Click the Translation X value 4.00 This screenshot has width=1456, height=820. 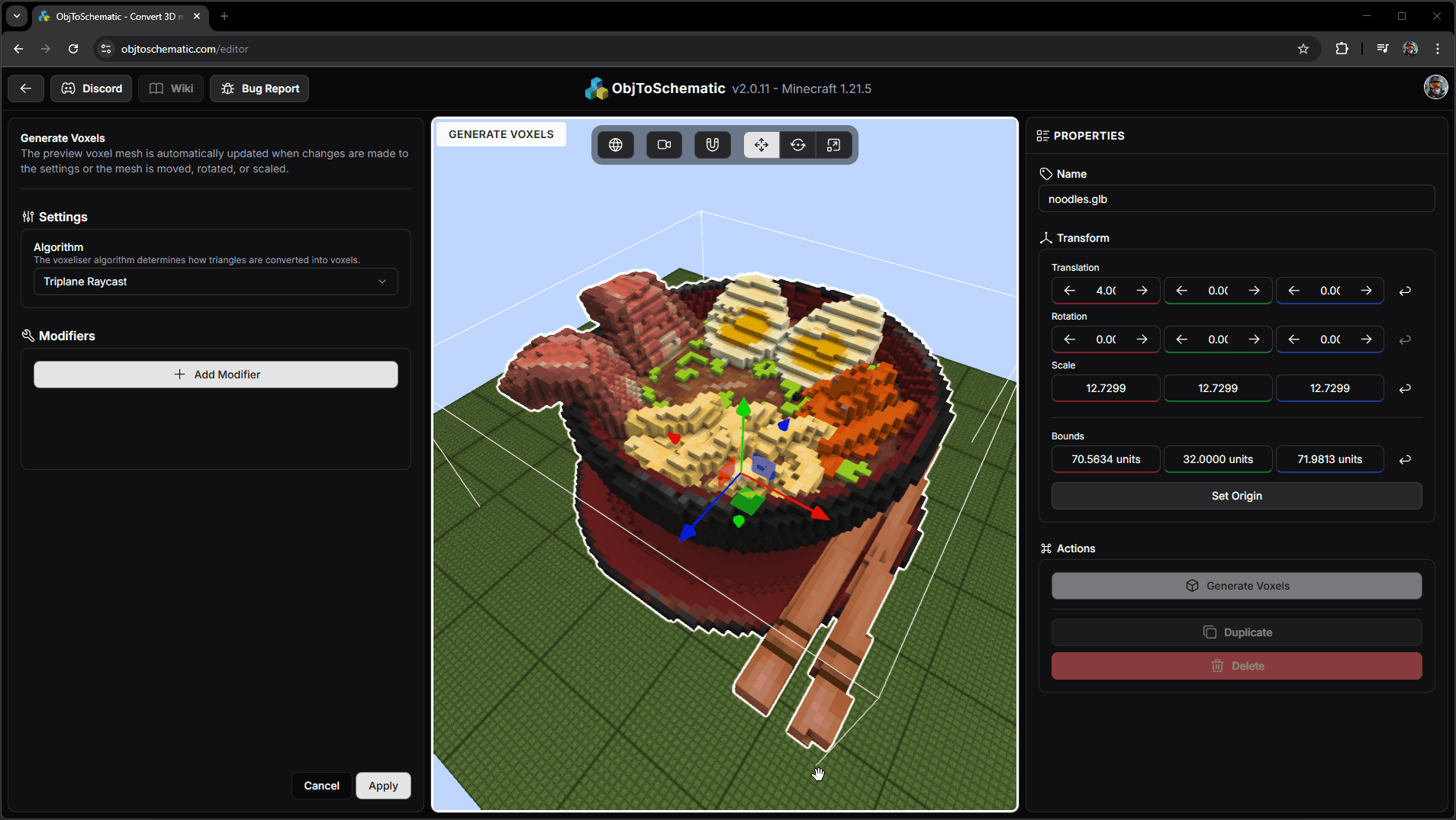click(x=1106, y=291)
